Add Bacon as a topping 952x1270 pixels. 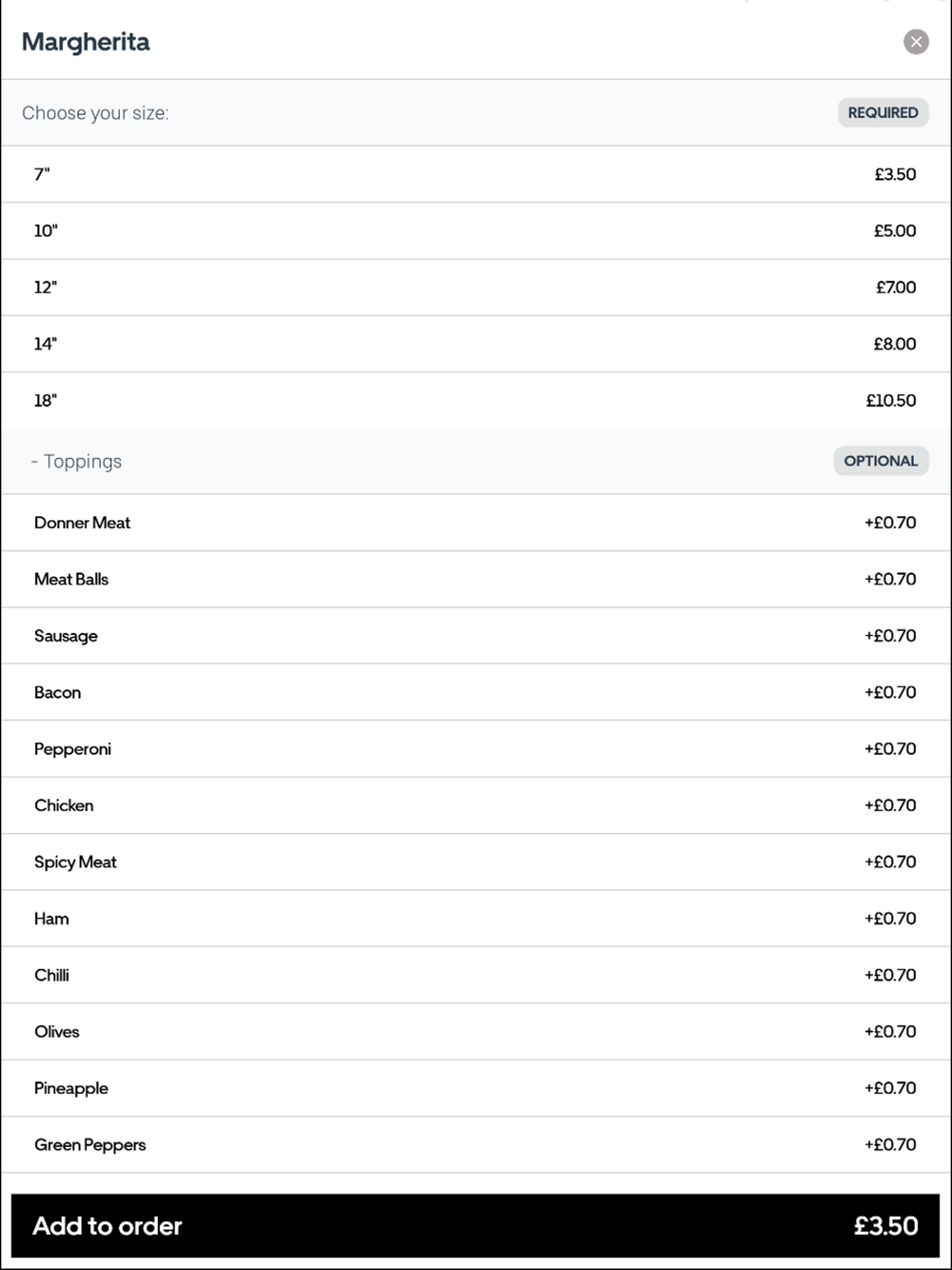pos(476,692)
